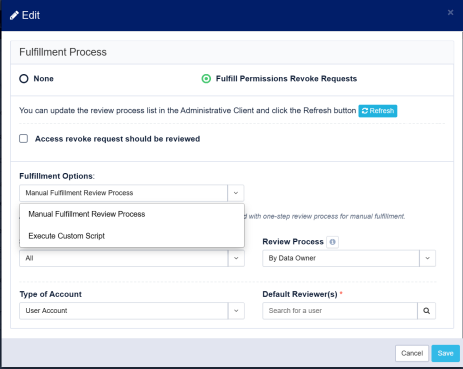Enable Access revoke request should be reviewed
This screenshot has height=369, width=463.
tap(24, 139)
